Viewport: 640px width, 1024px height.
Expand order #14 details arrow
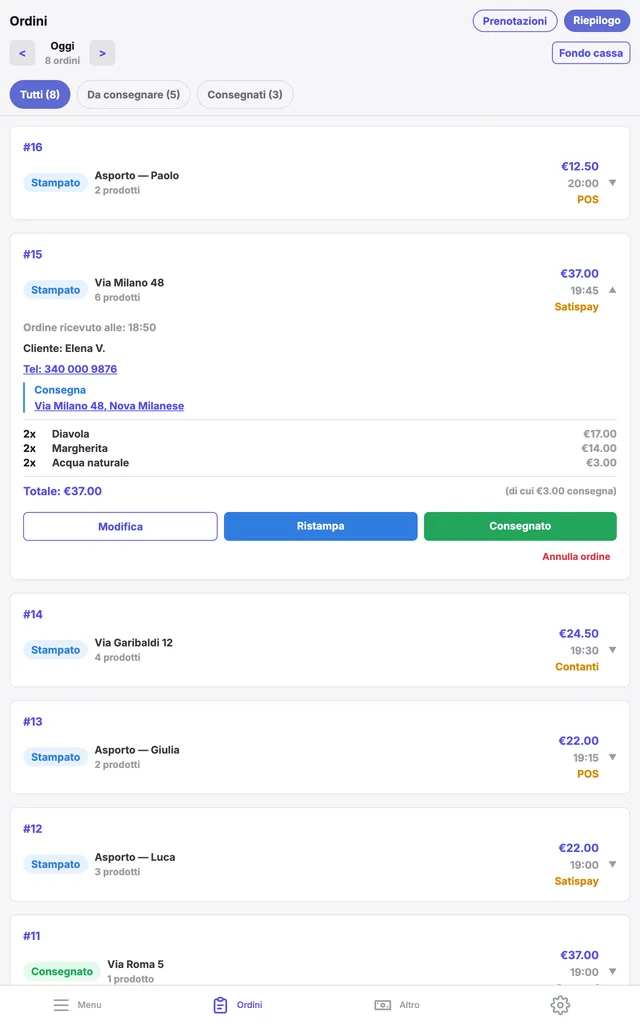point(613,650)
